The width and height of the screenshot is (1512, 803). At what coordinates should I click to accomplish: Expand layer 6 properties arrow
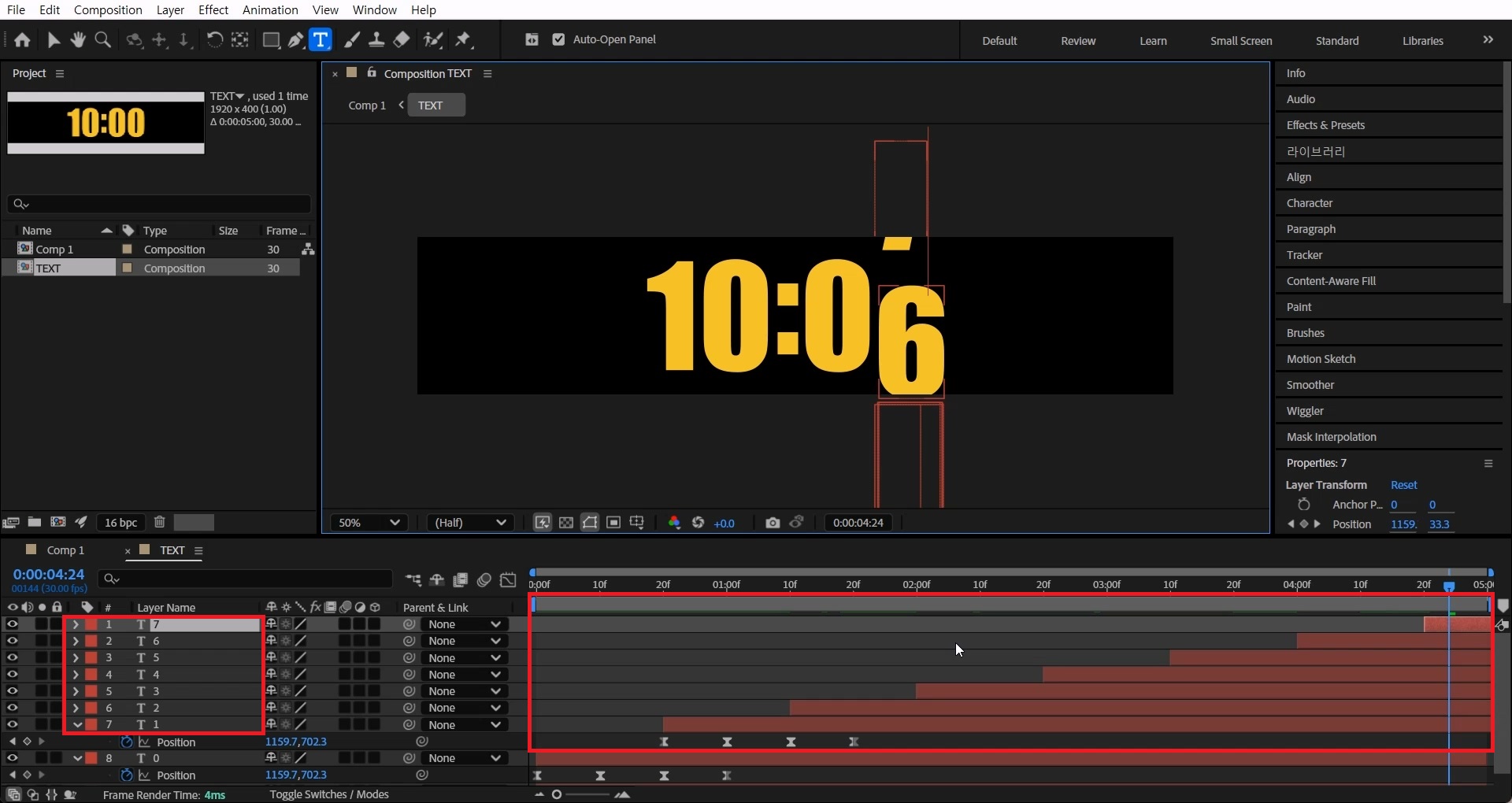click(76, 641)
